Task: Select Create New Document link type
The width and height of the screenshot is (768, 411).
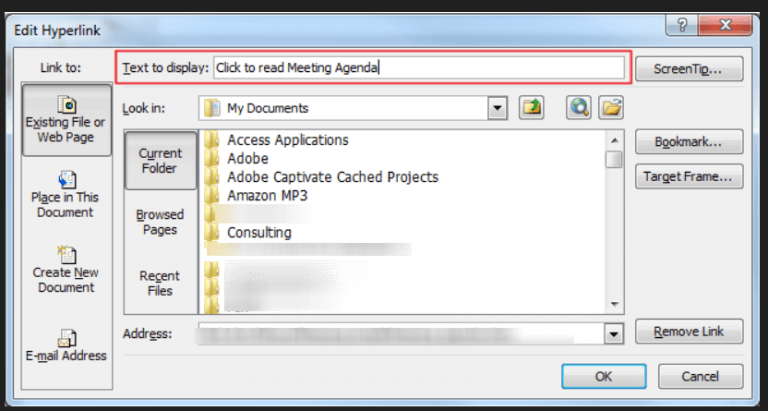Action: pos(66,270)
